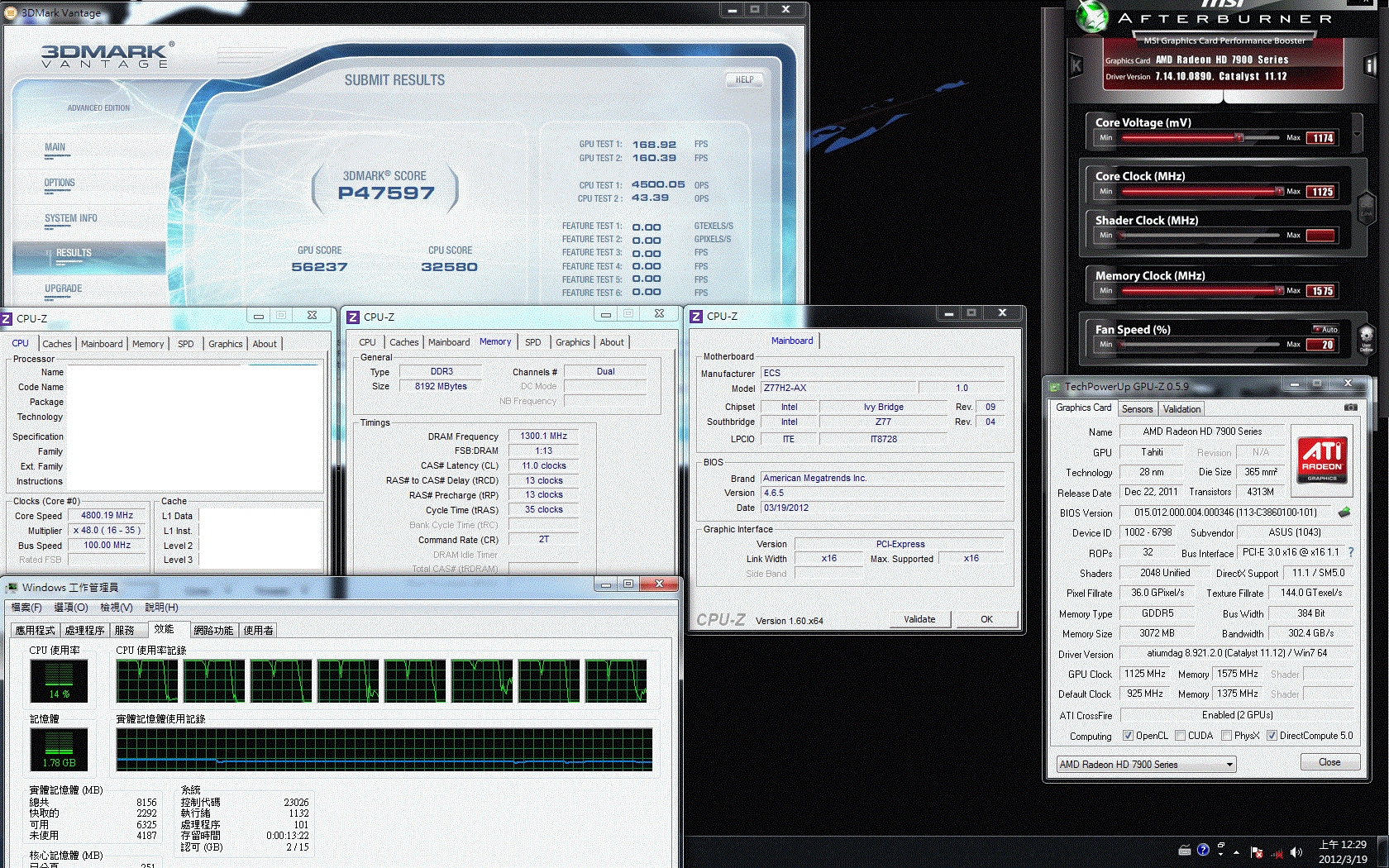
Task: Expand the Core Voltage dropdown arrow in Afterburner
Action: click(1357, 133)
